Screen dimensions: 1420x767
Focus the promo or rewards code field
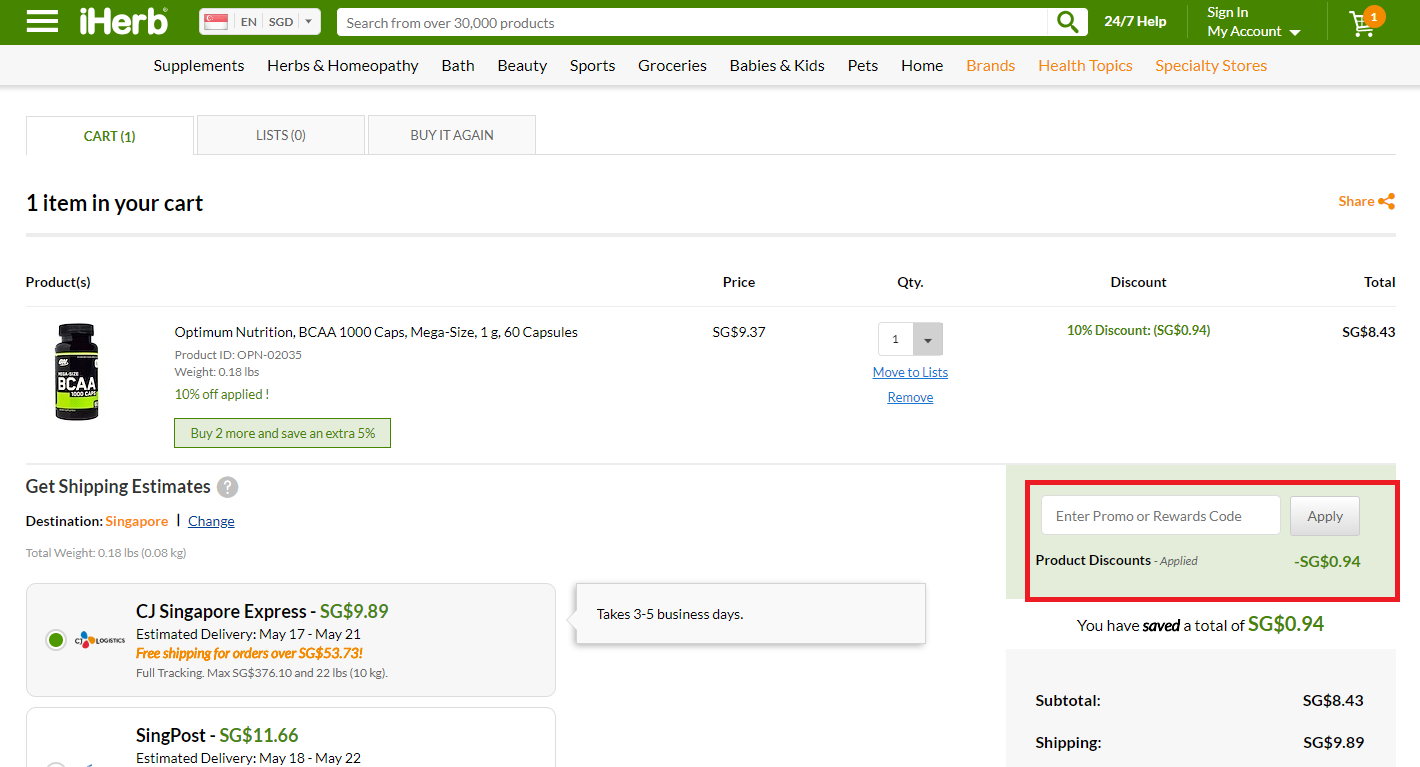(x=1161, y=516)
